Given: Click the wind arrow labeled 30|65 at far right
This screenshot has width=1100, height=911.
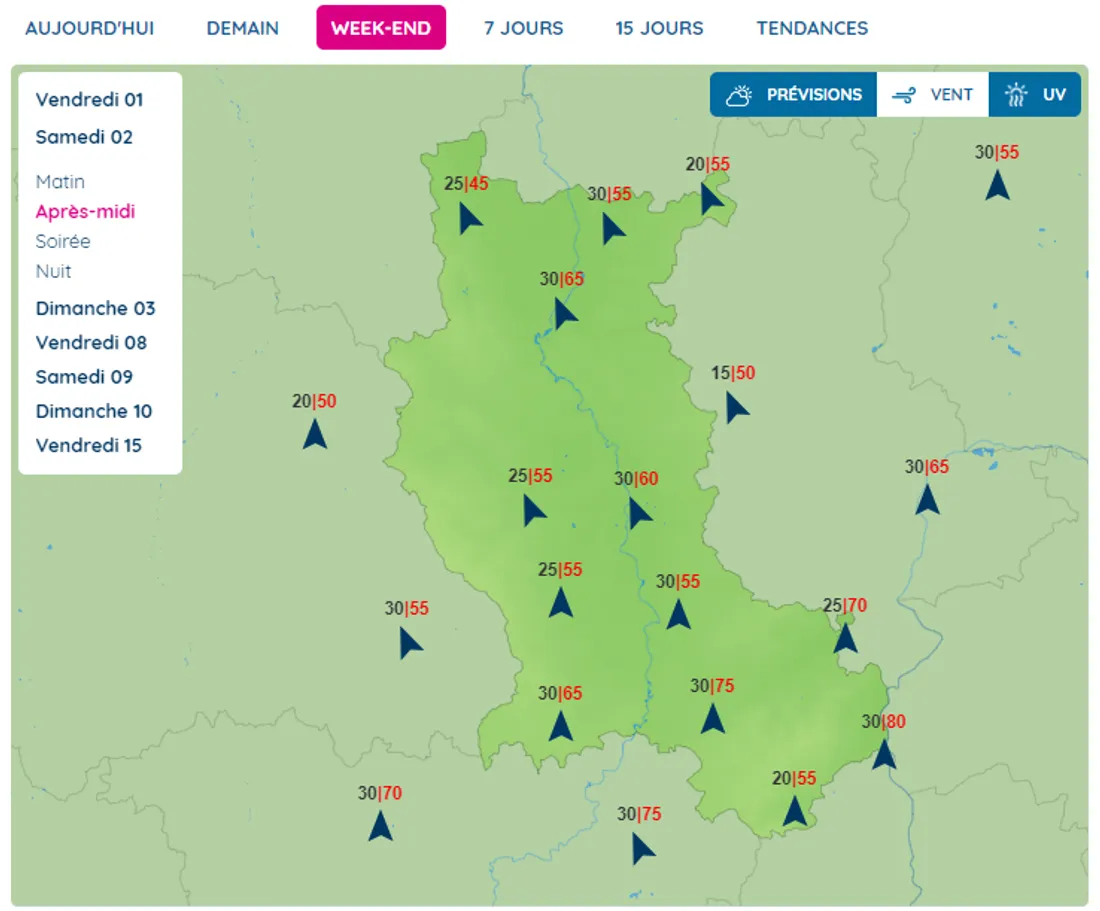Looking at the screenshot, I should pos(928,499).
